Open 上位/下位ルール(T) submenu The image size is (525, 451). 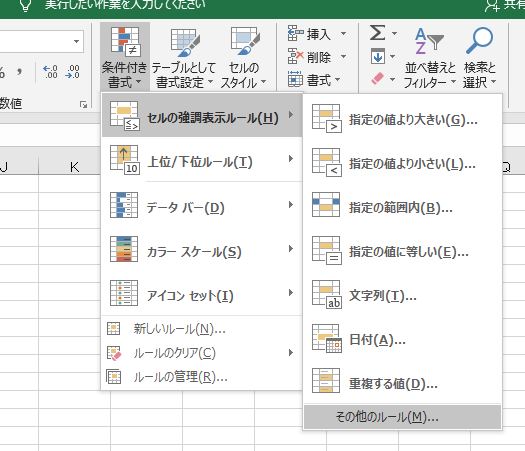point(202,159)
